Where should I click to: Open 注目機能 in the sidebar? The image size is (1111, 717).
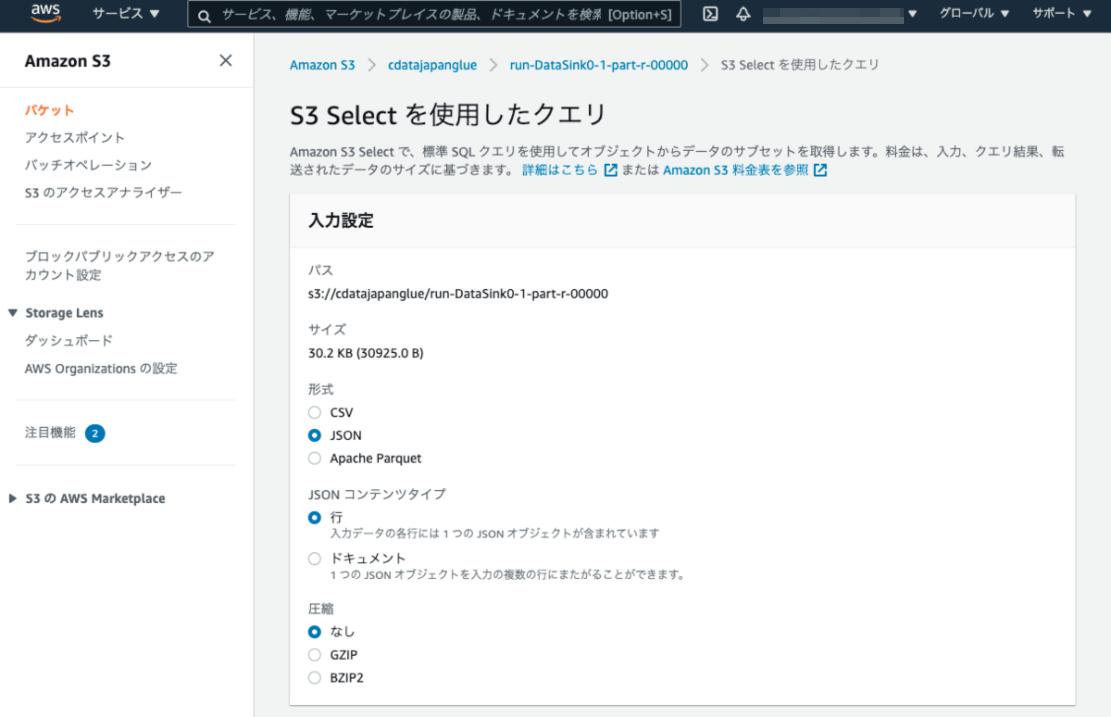click(x=50, y=432)
